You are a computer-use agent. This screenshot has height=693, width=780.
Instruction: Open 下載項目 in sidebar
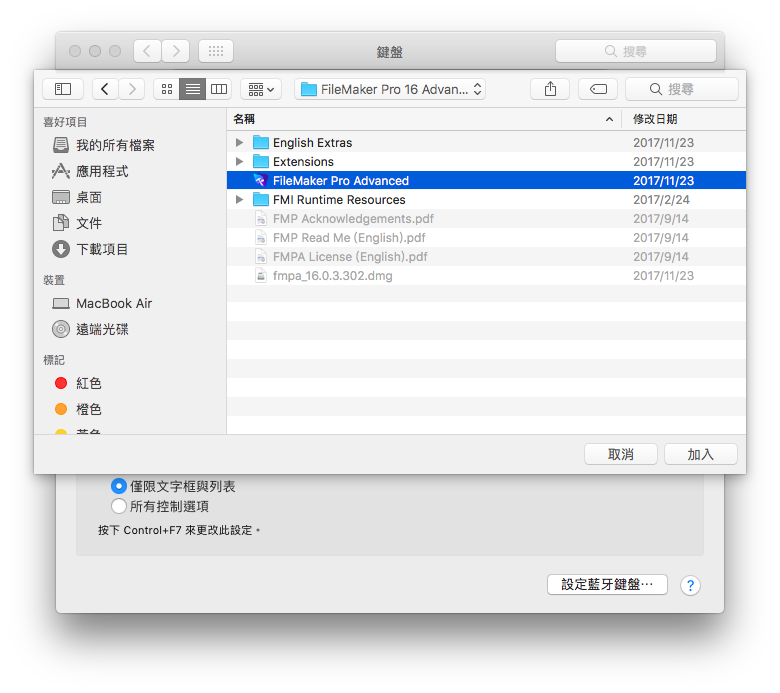[90, 249]
